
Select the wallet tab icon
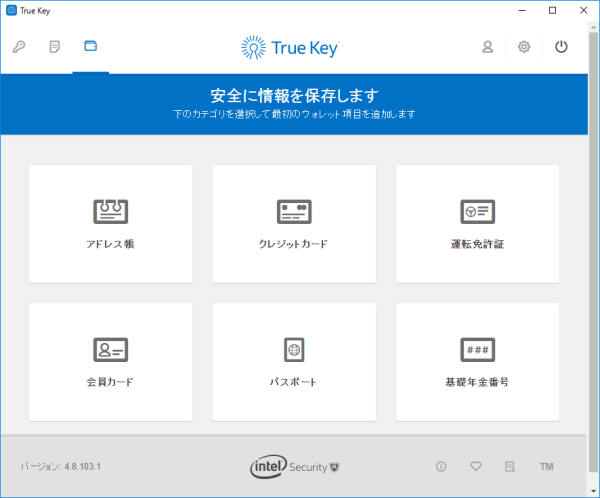(91, 46)
